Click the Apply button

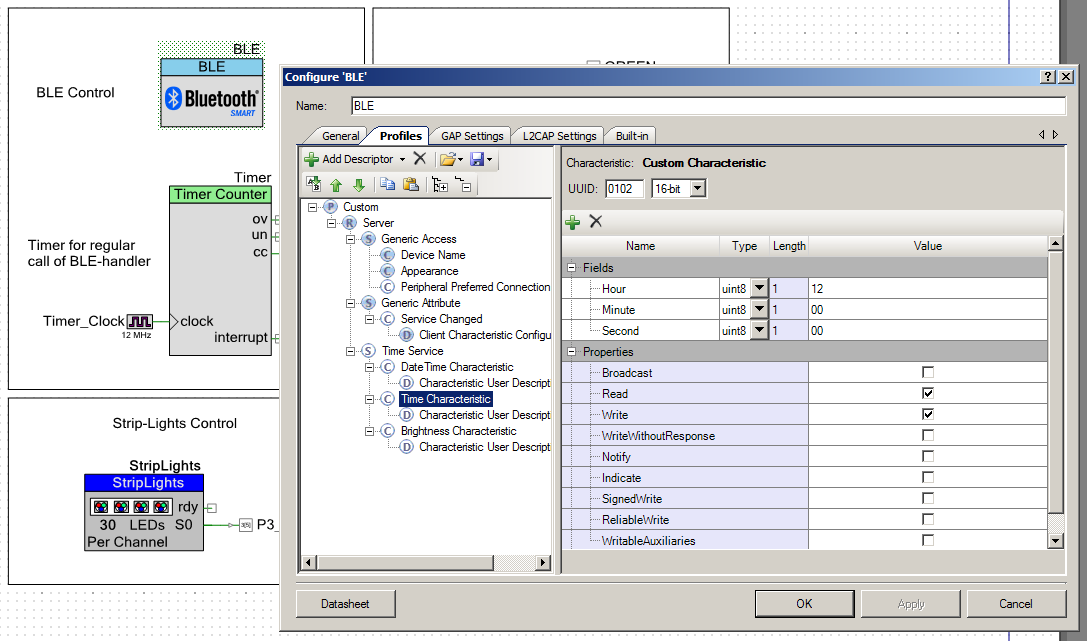[x=911, y=604]
